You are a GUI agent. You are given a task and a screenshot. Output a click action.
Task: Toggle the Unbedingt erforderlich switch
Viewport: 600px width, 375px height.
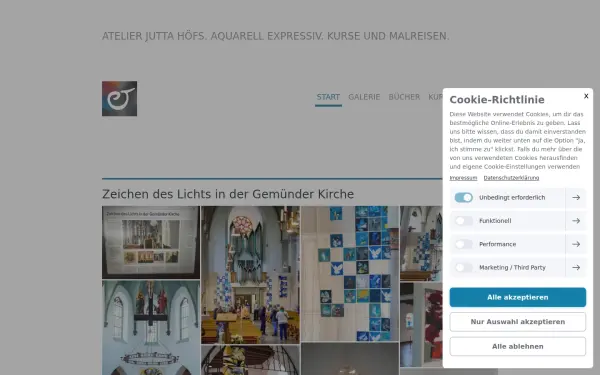[x=463, y=197]
